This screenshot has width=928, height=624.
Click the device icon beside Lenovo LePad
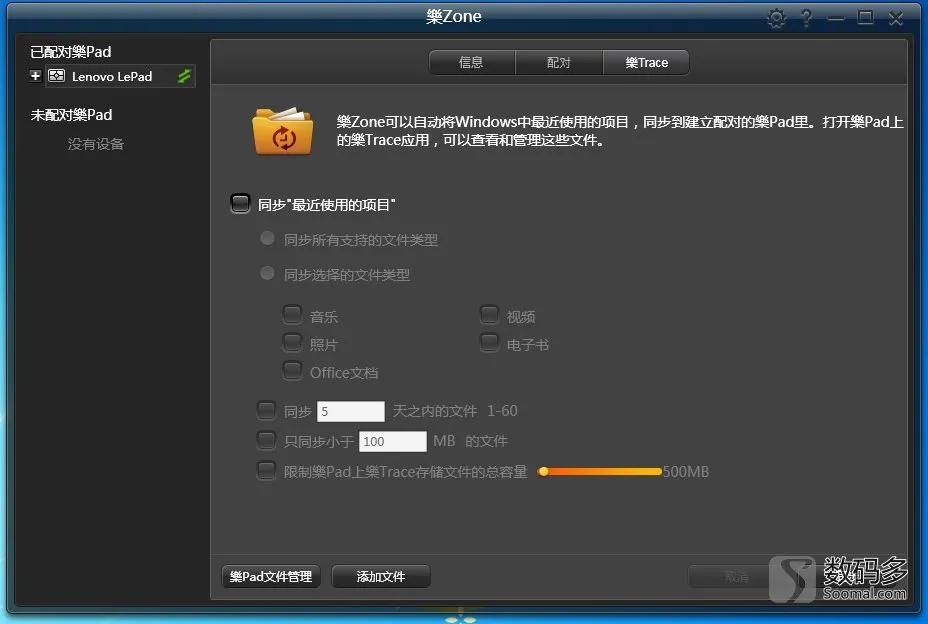point(56,76)
